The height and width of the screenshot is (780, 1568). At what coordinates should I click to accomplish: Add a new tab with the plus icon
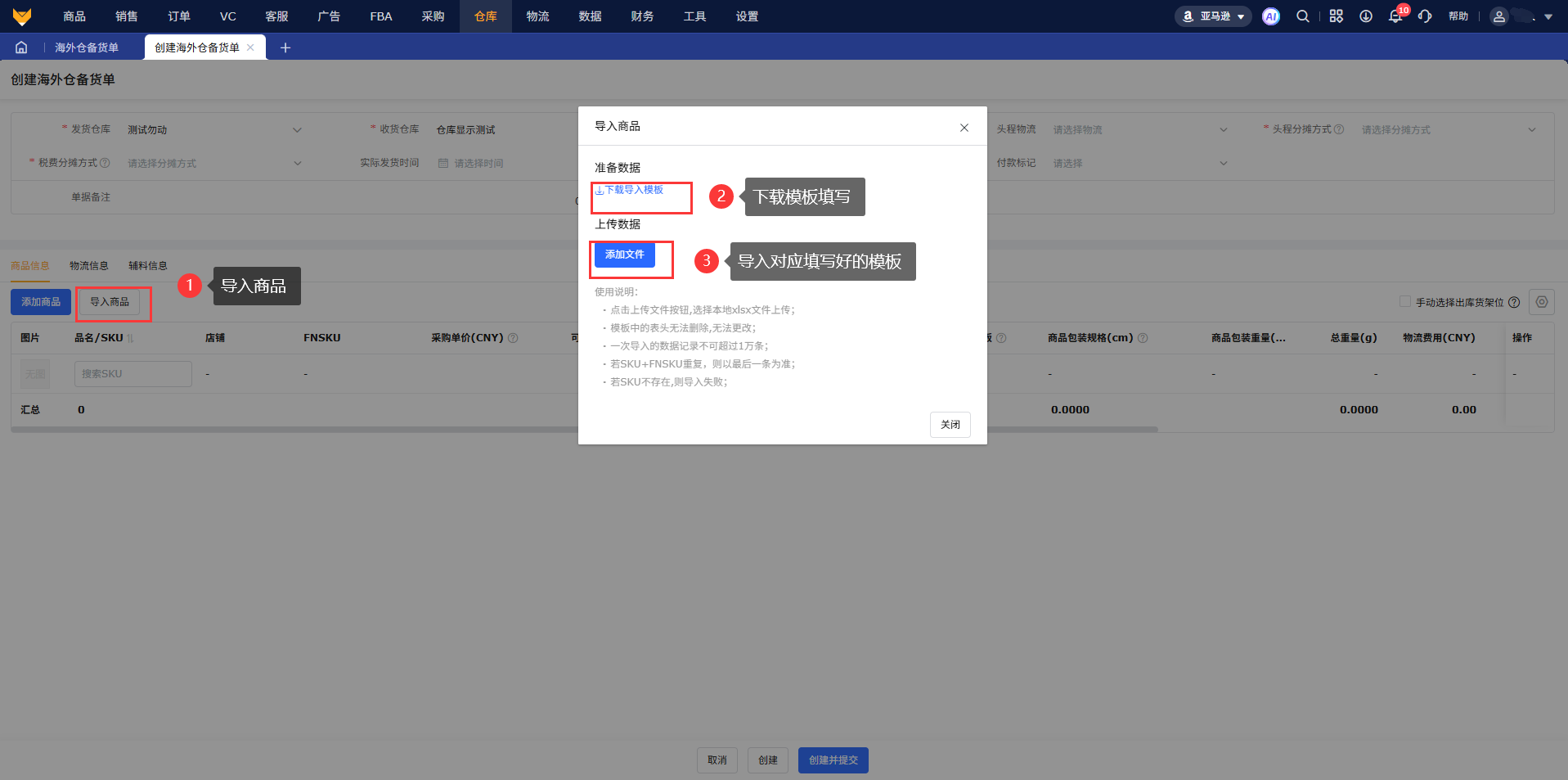[x=285, y=47]
